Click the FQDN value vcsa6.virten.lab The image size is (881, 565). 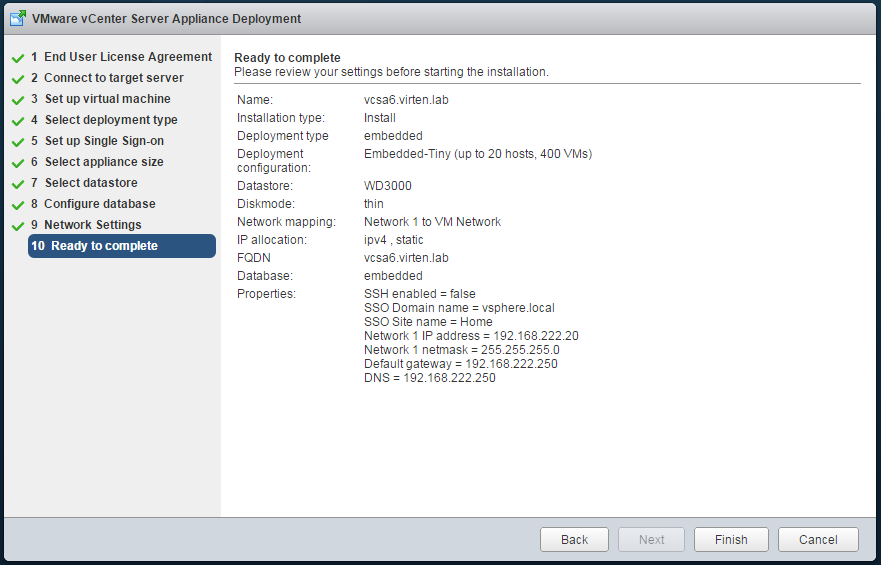click(x=406, y=258)
